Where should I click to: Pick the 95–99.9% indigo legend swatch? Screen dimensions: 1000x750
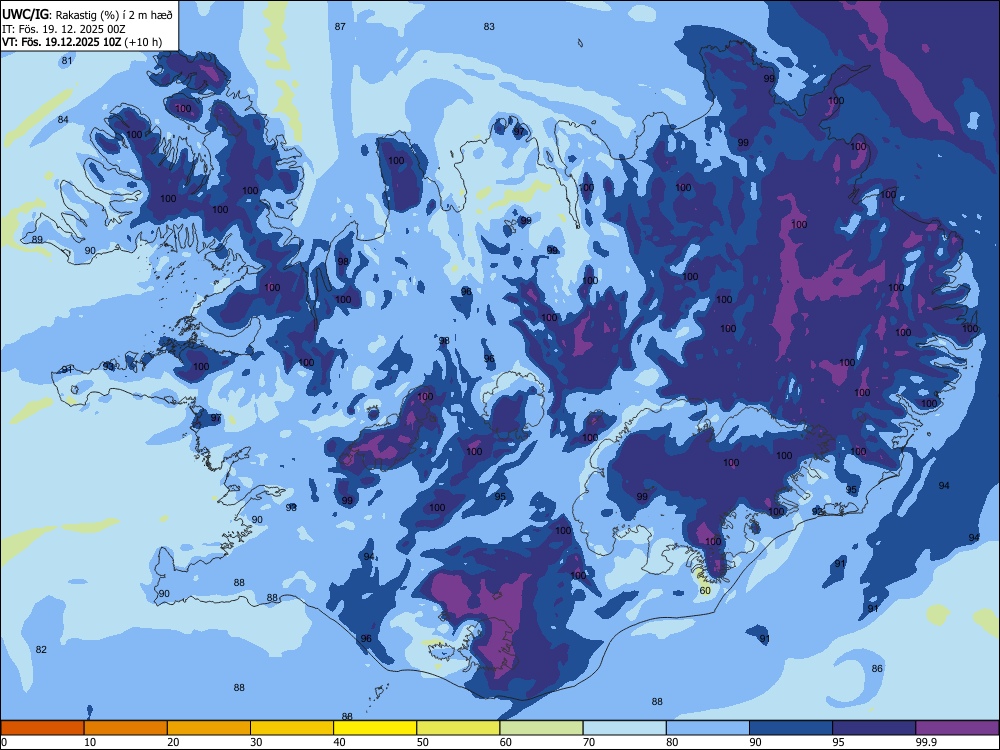[x=874, y=728]
